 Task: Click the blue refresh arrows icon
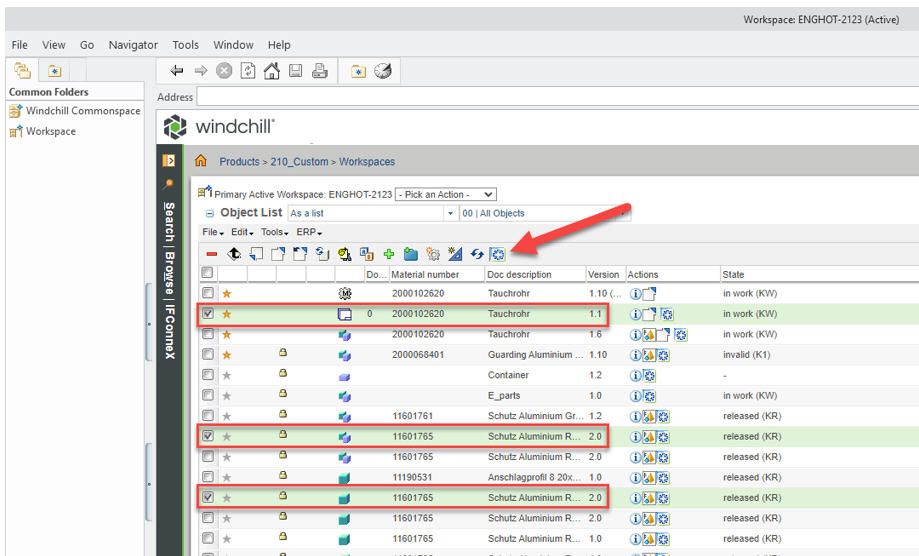pyautogui.click(x=476, y=254)
